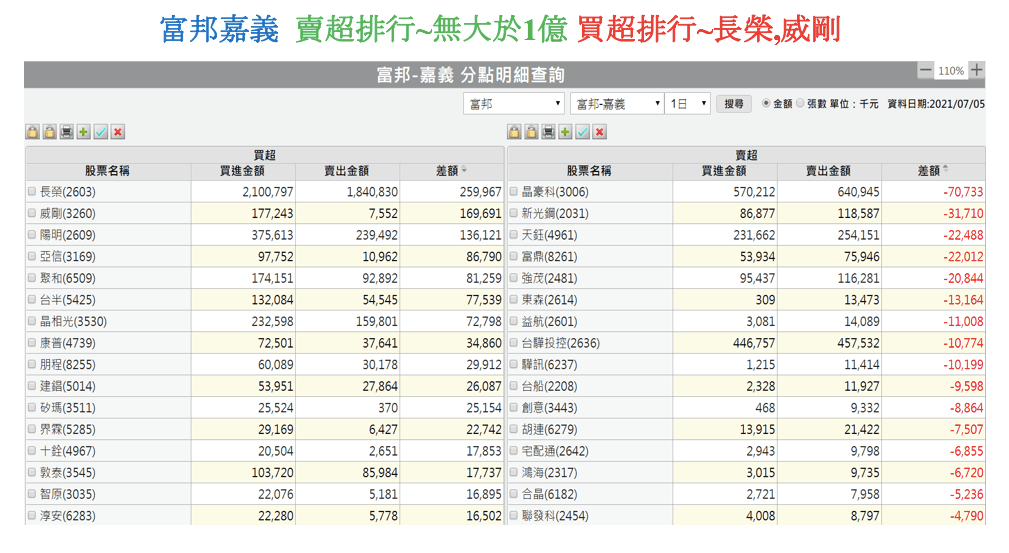1009x553 pixels.
Task: Click the green plus icon above the 買超 table
Action: (83, 132)
